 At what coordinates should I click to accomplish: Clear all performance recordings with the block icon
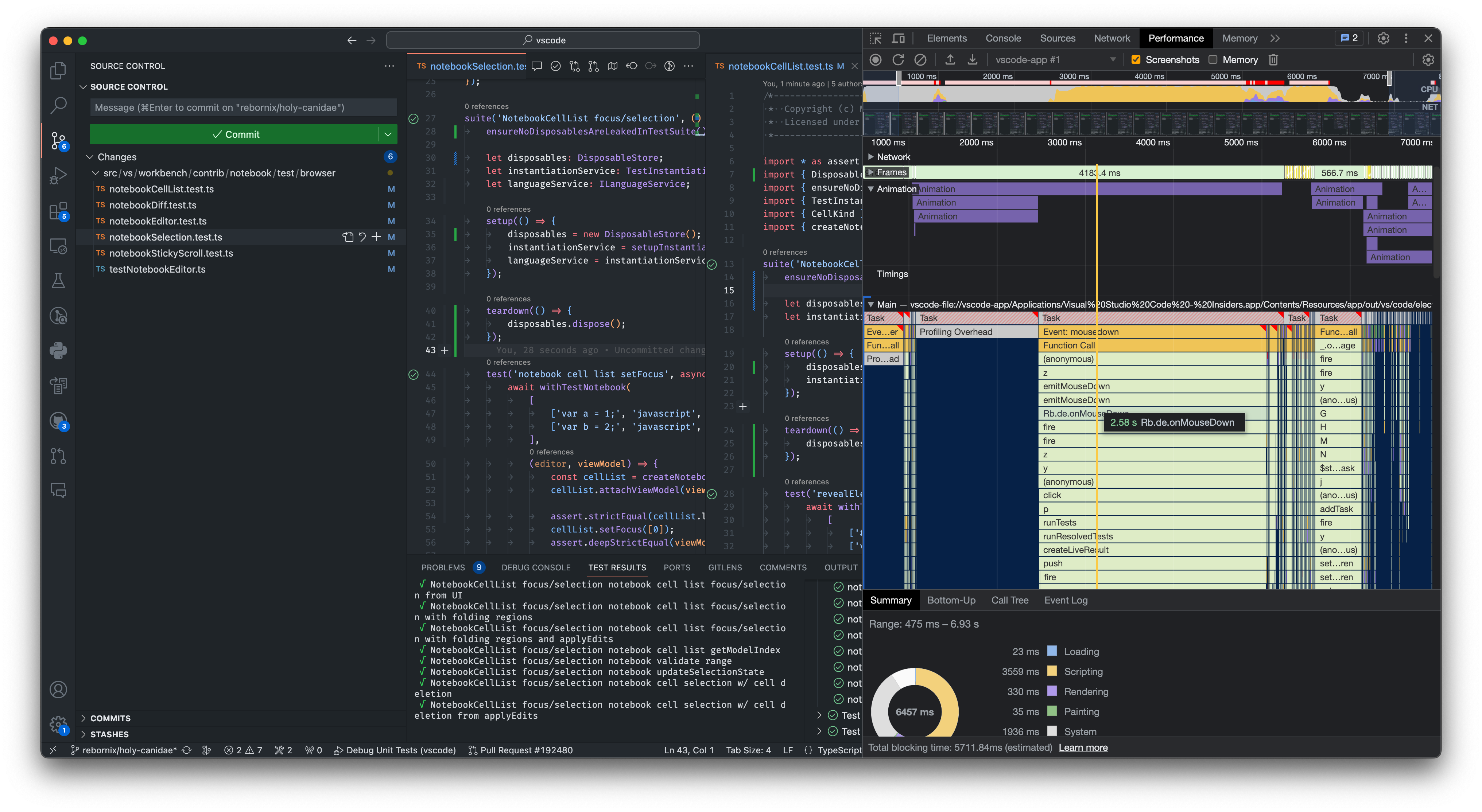[920, 59]
